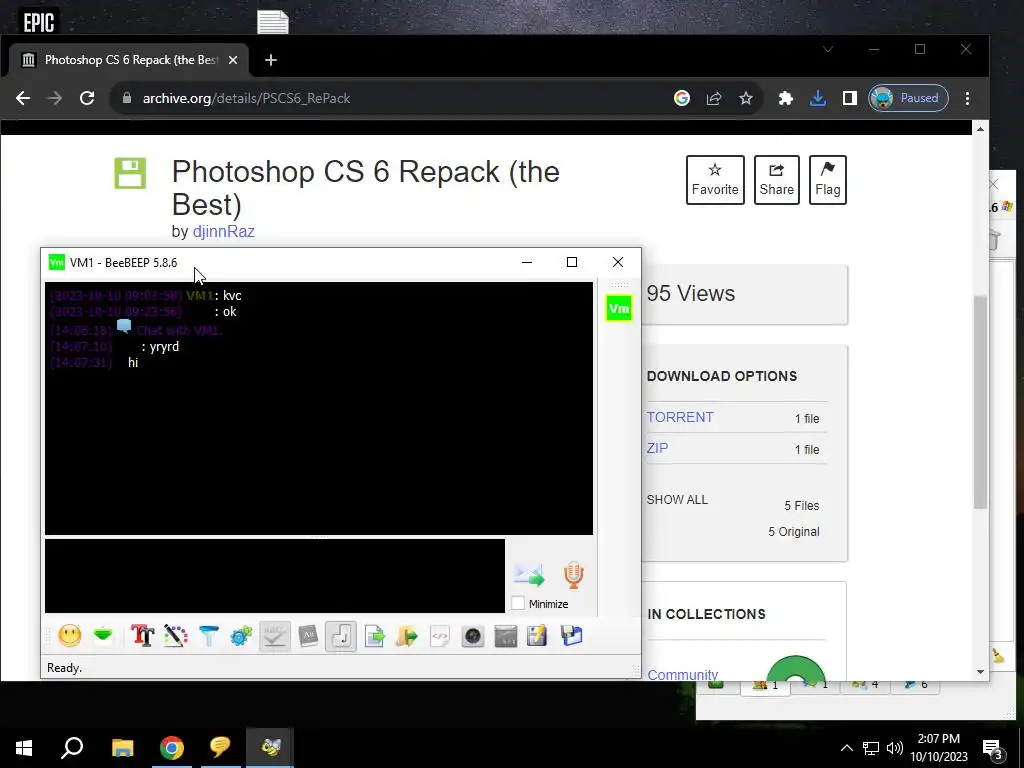The width and height of the screenshot is (1024, 768).
Task: Click the HTML code tag icon
Action: (x=440, y=635)
